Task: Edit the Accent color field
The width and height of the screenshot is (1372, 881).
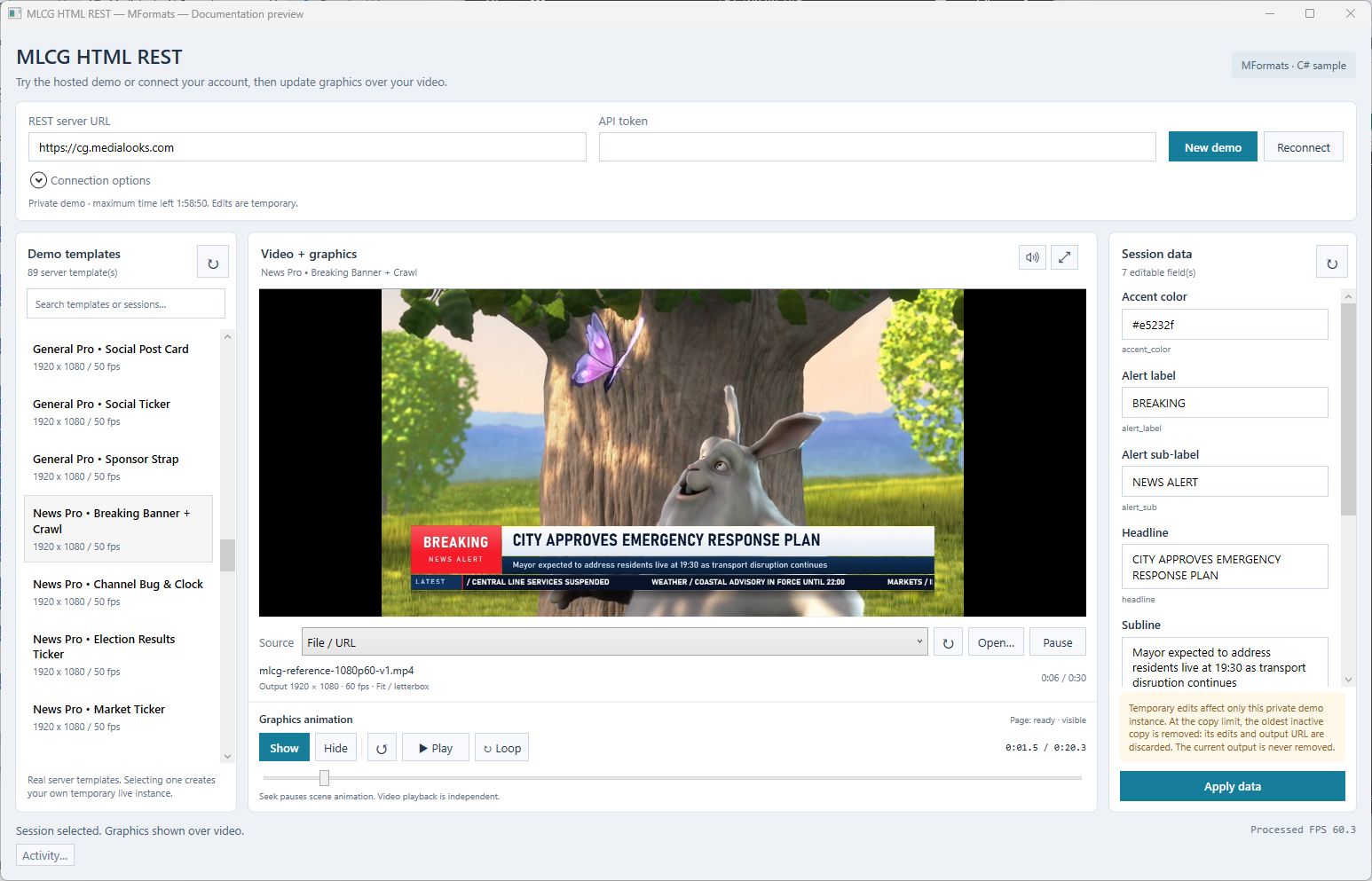Action: (x=1225, y=325)
